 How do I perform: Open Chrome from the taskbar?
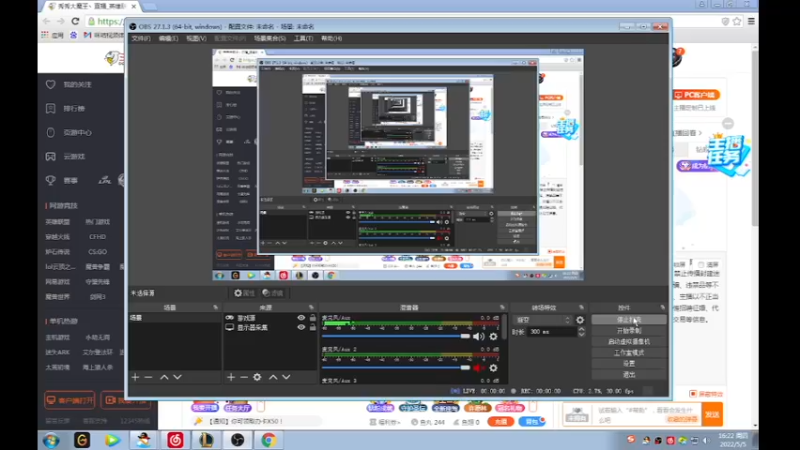point(268,440)
